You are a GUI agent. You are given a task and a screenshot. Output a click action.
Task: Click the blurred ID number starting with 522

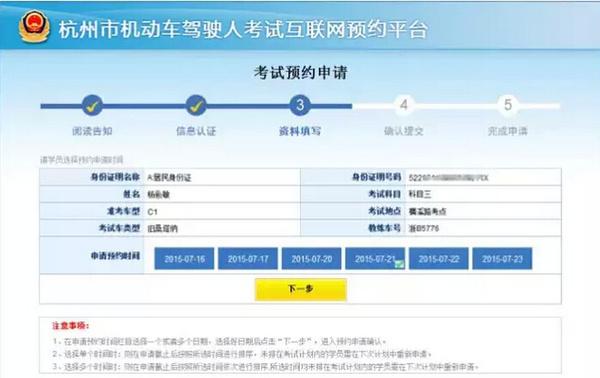coord(448,178)
